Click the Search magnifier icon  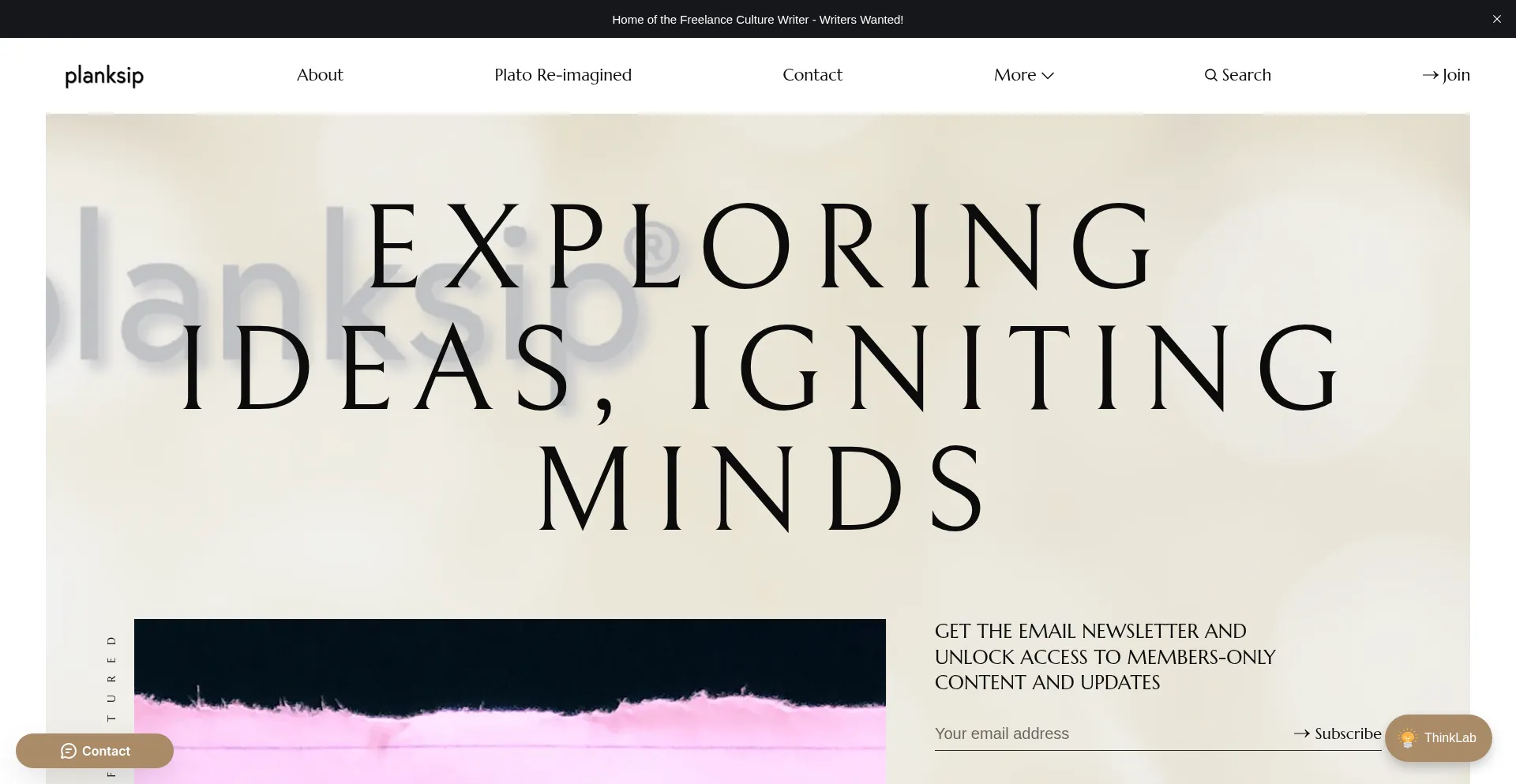[x=1210, y=75]
